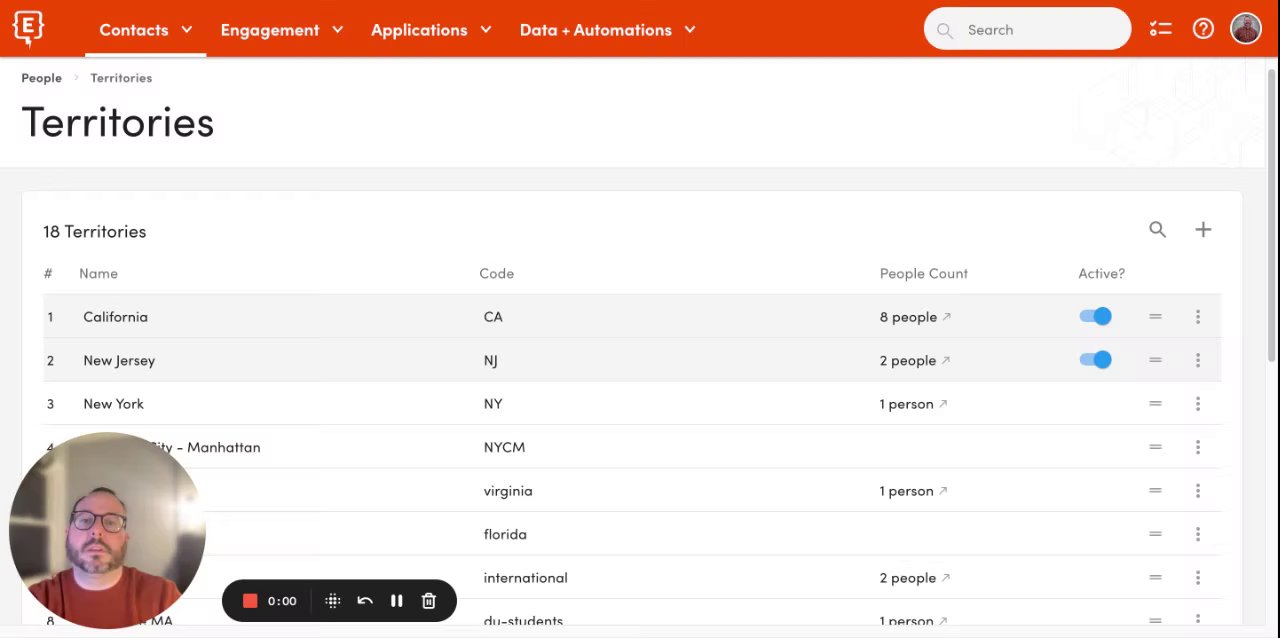The width and height of the screenshot is (1280, 638).
Task: Stop the screen recording
Action: pos(250,601)
